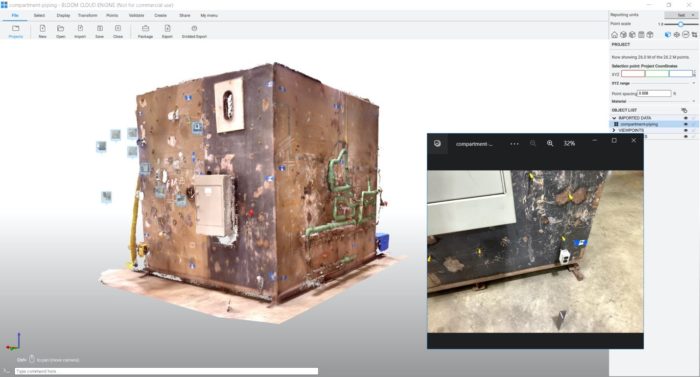Open the three-dots menu in photo viewer

coord(514,144)
